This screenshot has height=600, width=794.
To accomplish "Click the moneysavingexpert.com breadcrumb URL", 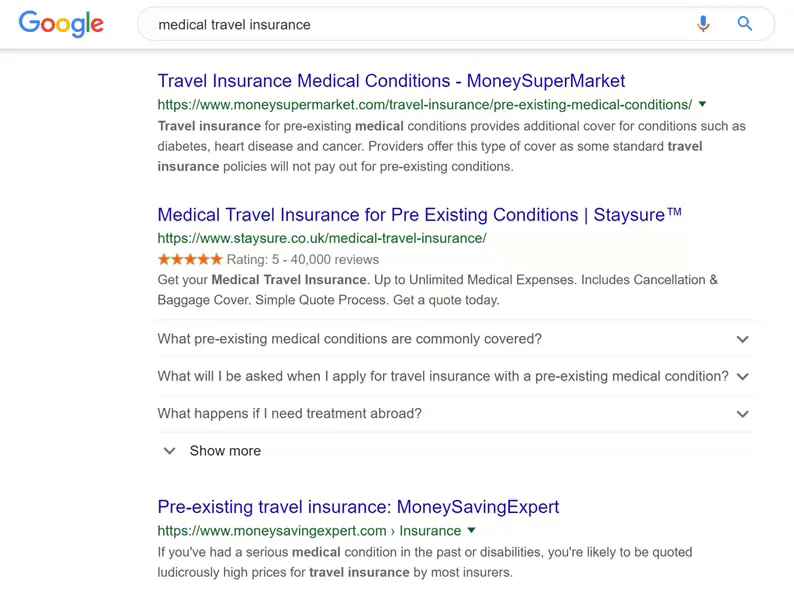I will point(309,531).
